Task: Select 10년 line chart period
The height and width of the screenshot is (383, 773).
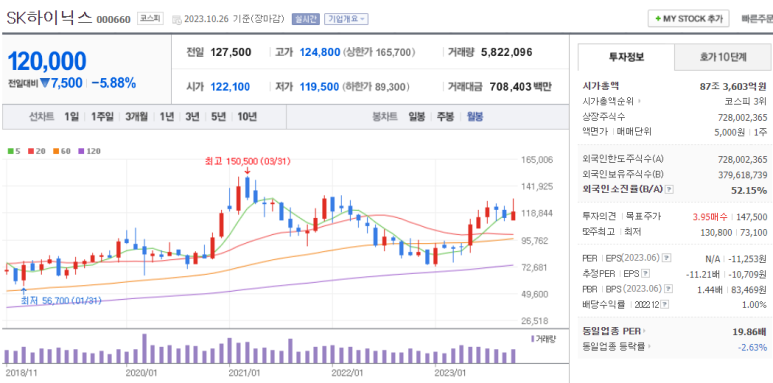Action: pyautogui.click(x=247, y=117)
